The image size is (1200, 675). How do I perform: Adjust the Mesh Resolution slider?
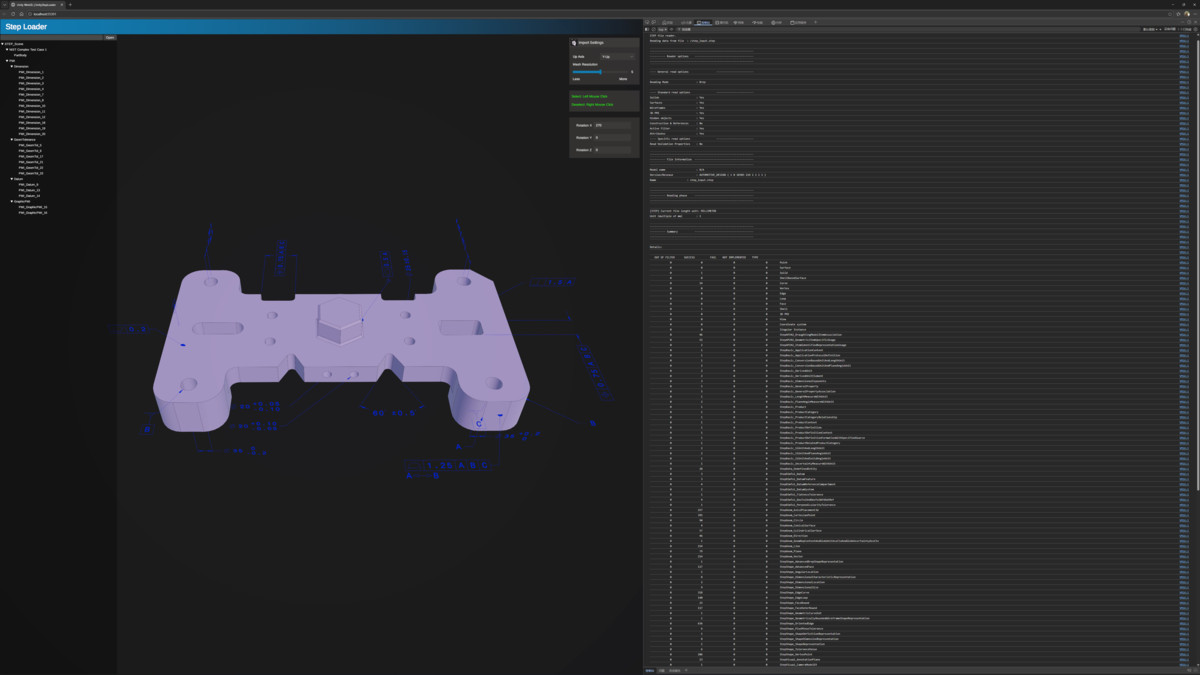tap(600, 72)
